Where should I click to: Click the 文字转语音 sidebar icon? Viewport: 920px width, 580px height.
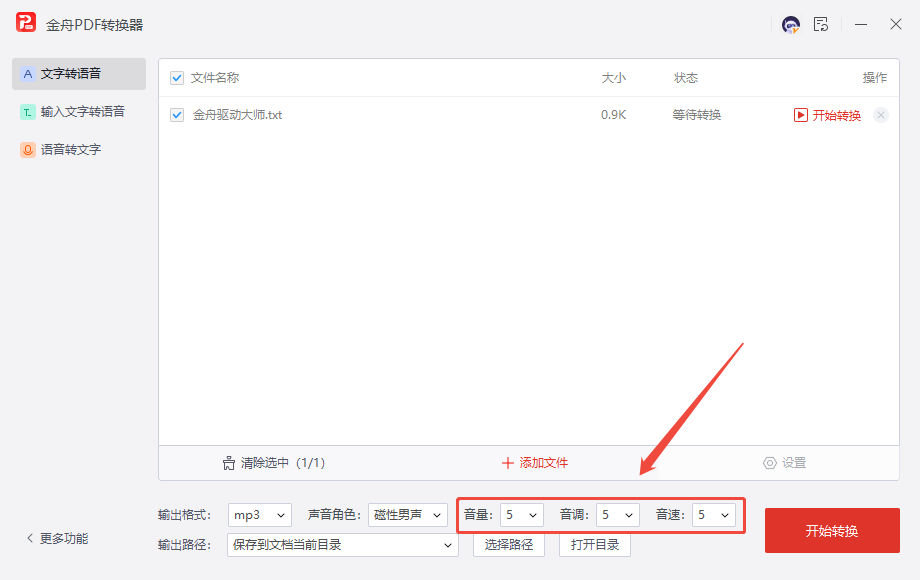[28, 74]
